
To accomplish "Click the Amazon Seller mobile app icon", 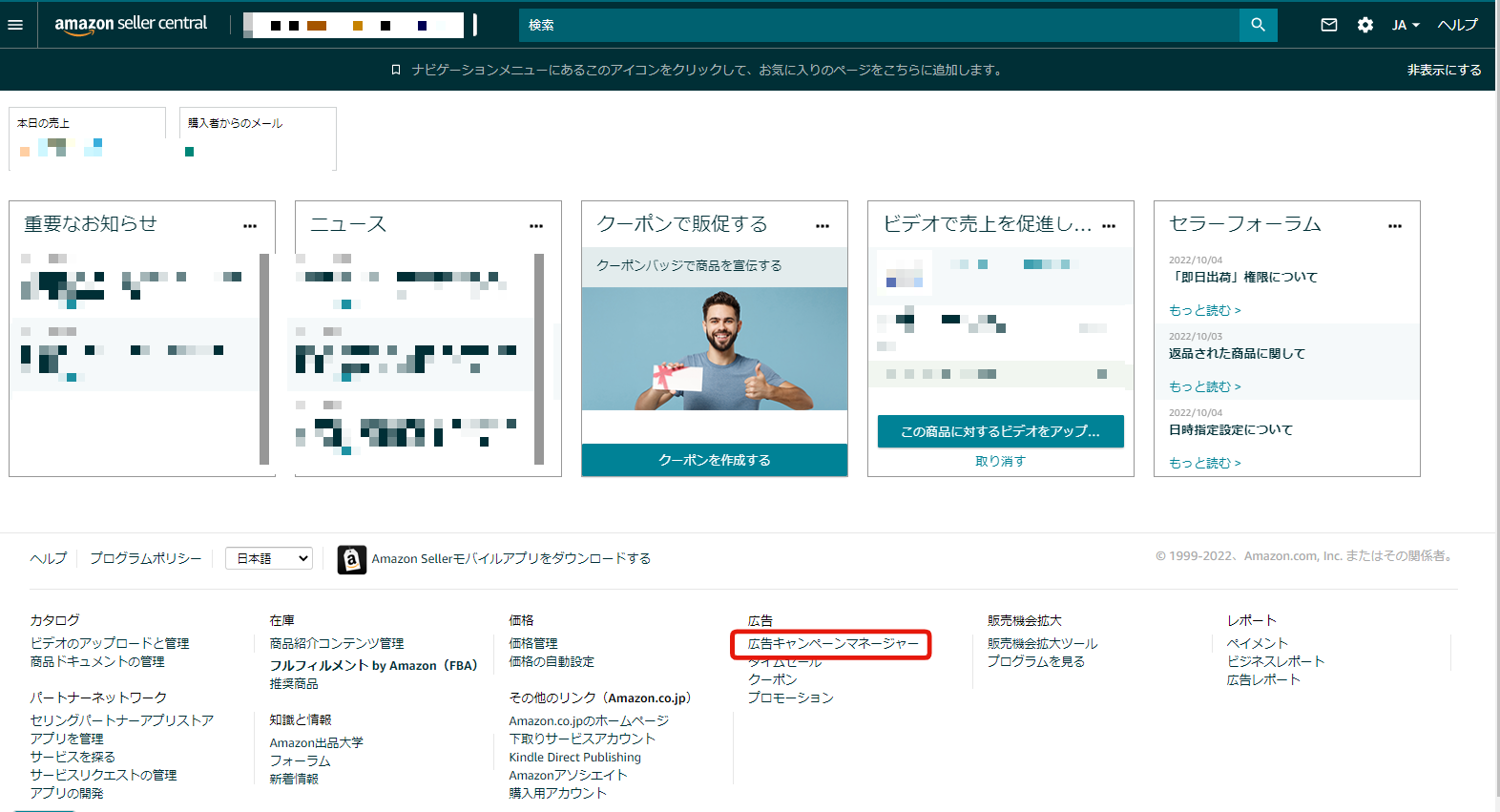I will coord(351,559).
